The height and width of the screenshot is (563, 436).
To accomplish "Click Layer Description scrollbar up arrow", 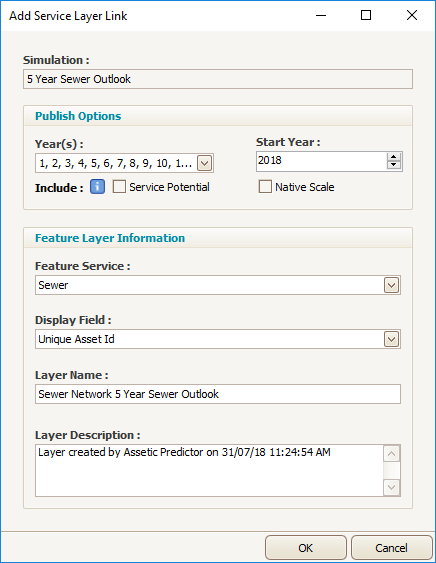I will coord(391,454).
